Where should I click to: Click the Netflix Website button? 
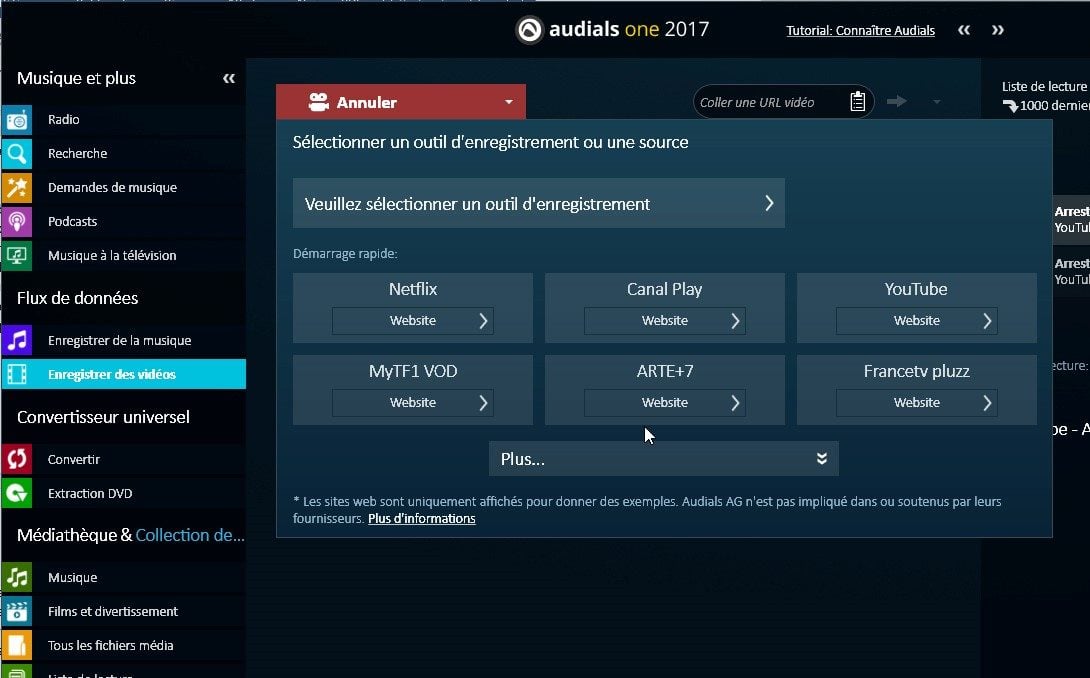[x=413, y=321]
